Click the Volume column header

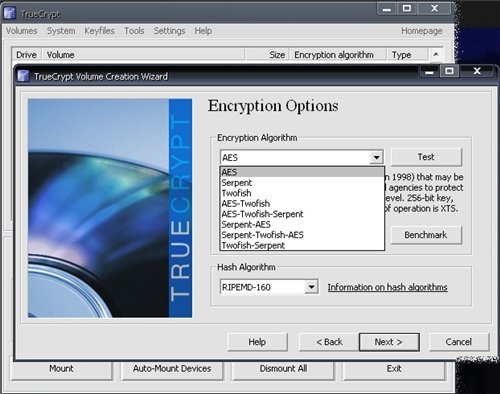[x=143, y=55]
